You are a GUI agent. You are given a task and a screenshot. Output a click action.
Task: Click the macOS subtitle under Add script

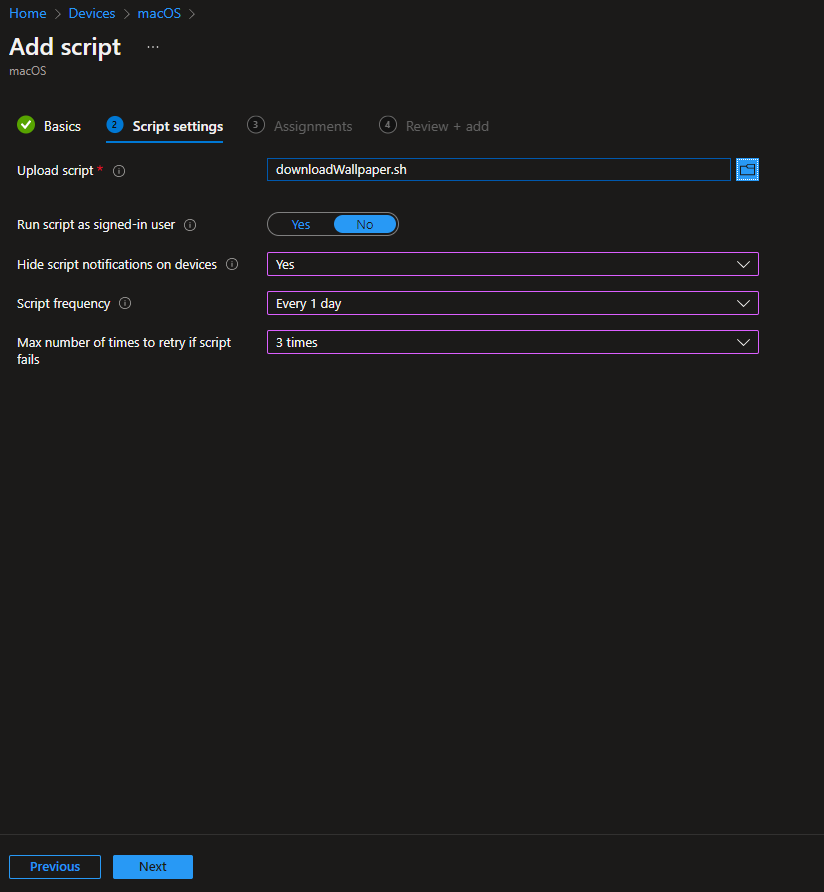click(x=28, y=71)
